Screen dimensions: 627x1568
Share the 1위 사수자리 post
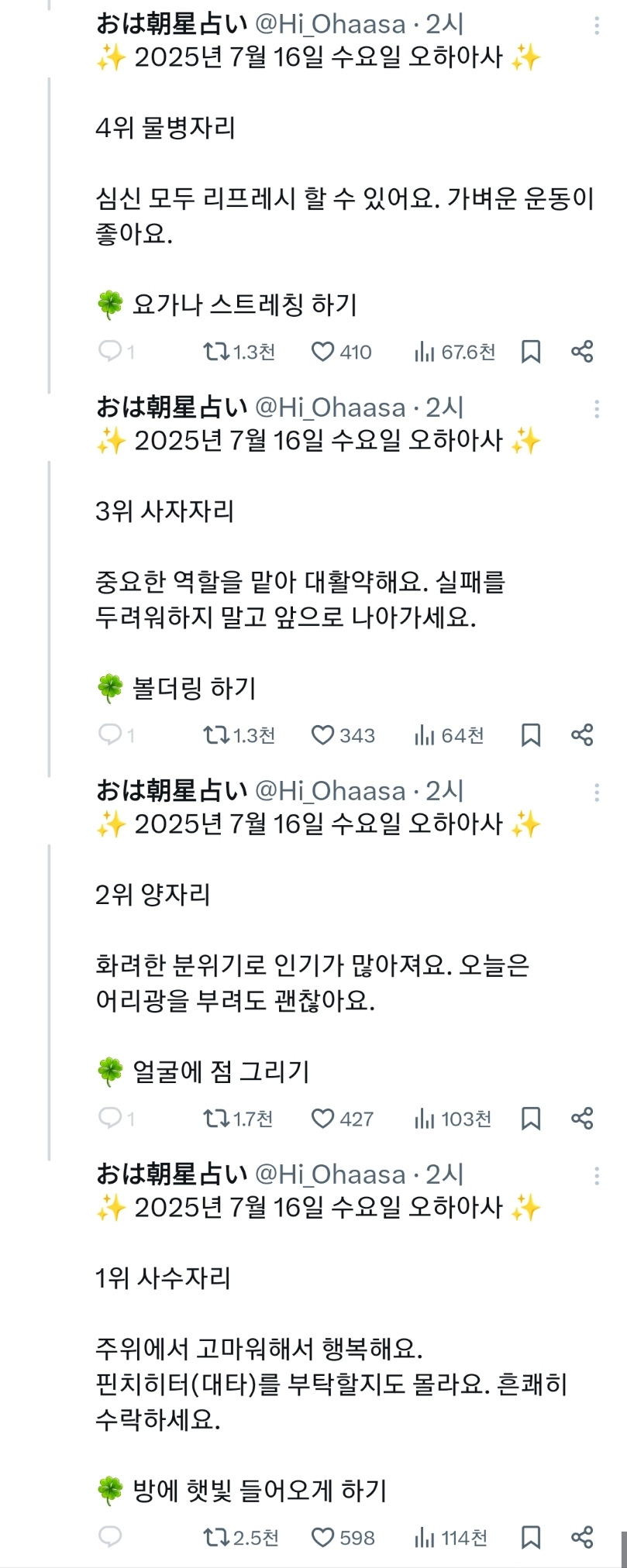tap(582, 1537)
